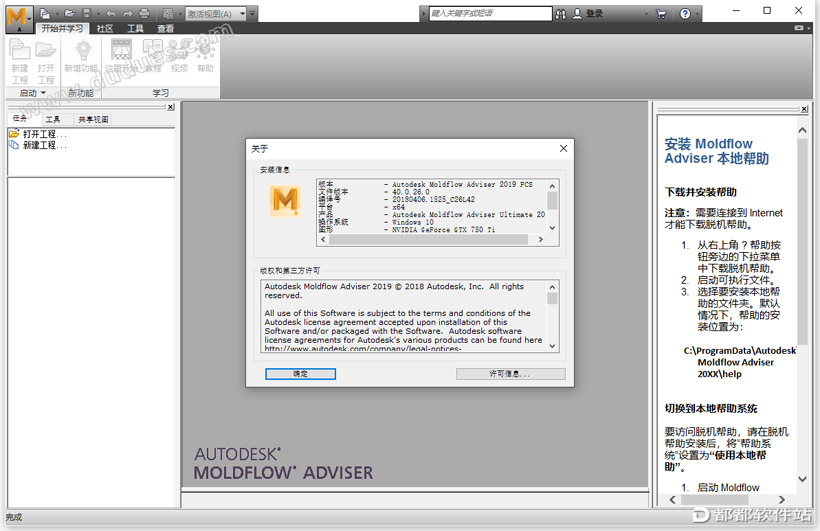
Task: Maximize the application window
Action: (767, 10)
